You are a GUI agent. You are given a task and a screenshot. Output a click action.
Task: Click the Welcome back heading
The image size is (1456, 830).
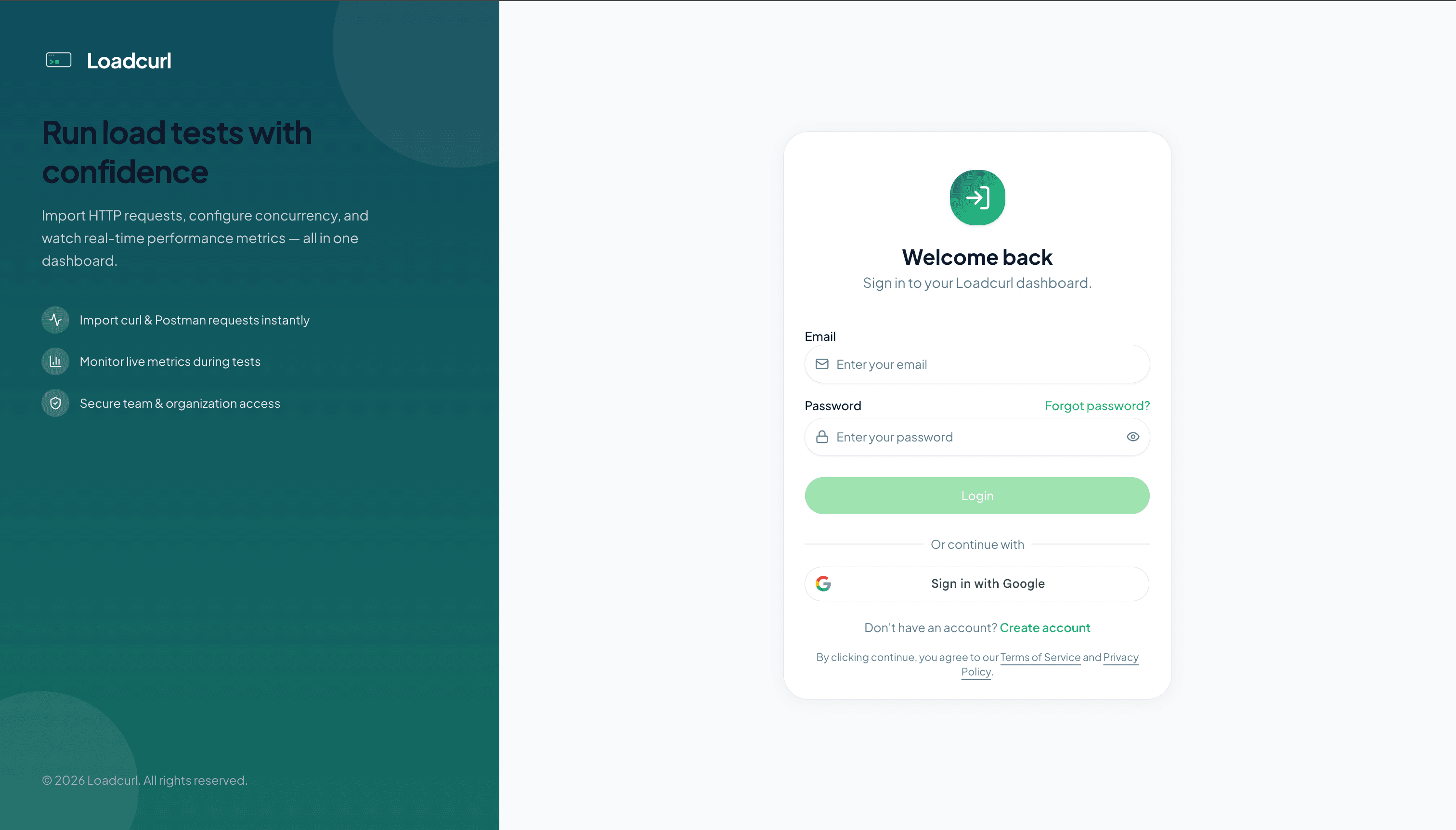(977, 257)
